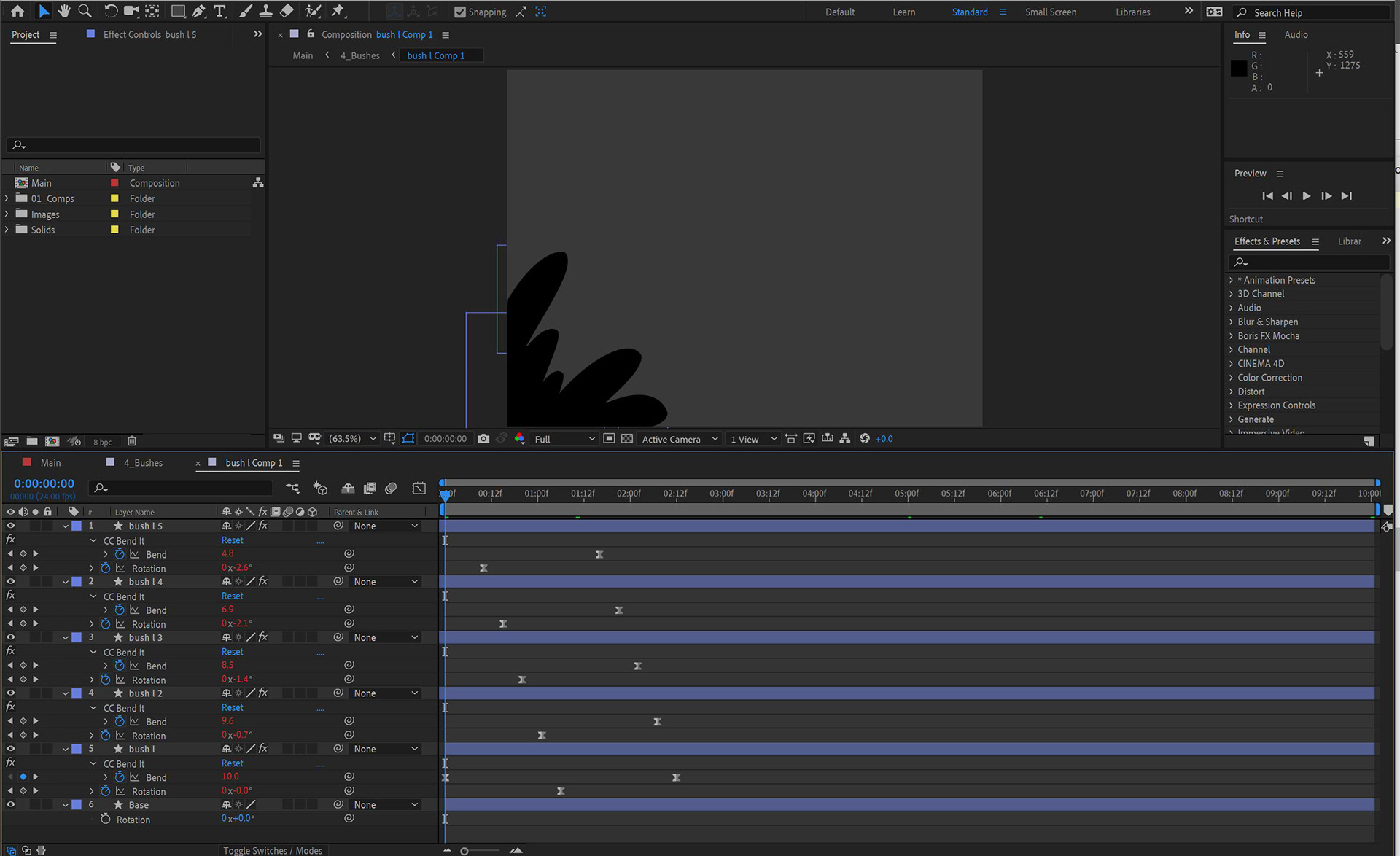1400x856 pixels.
Task: Click the Home icon
Action: pyautogui.click(x=17, y=11)
